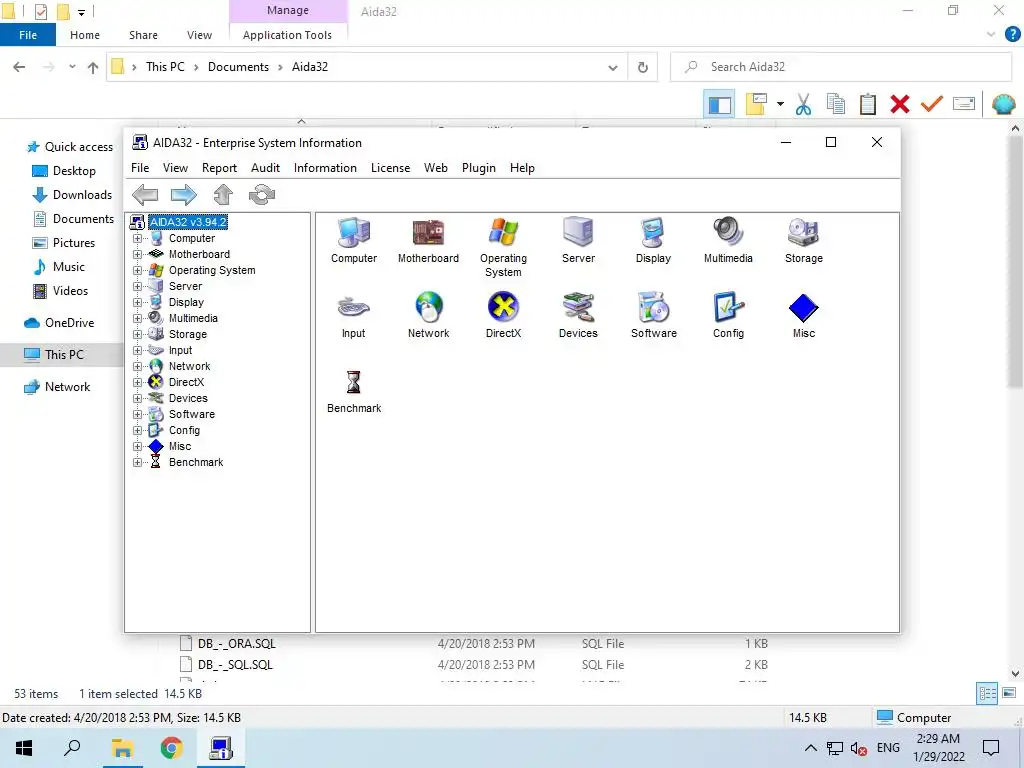
Task: Click the orange checkmark icon in Explorer toolbar
Action: [x=932, y=104]
